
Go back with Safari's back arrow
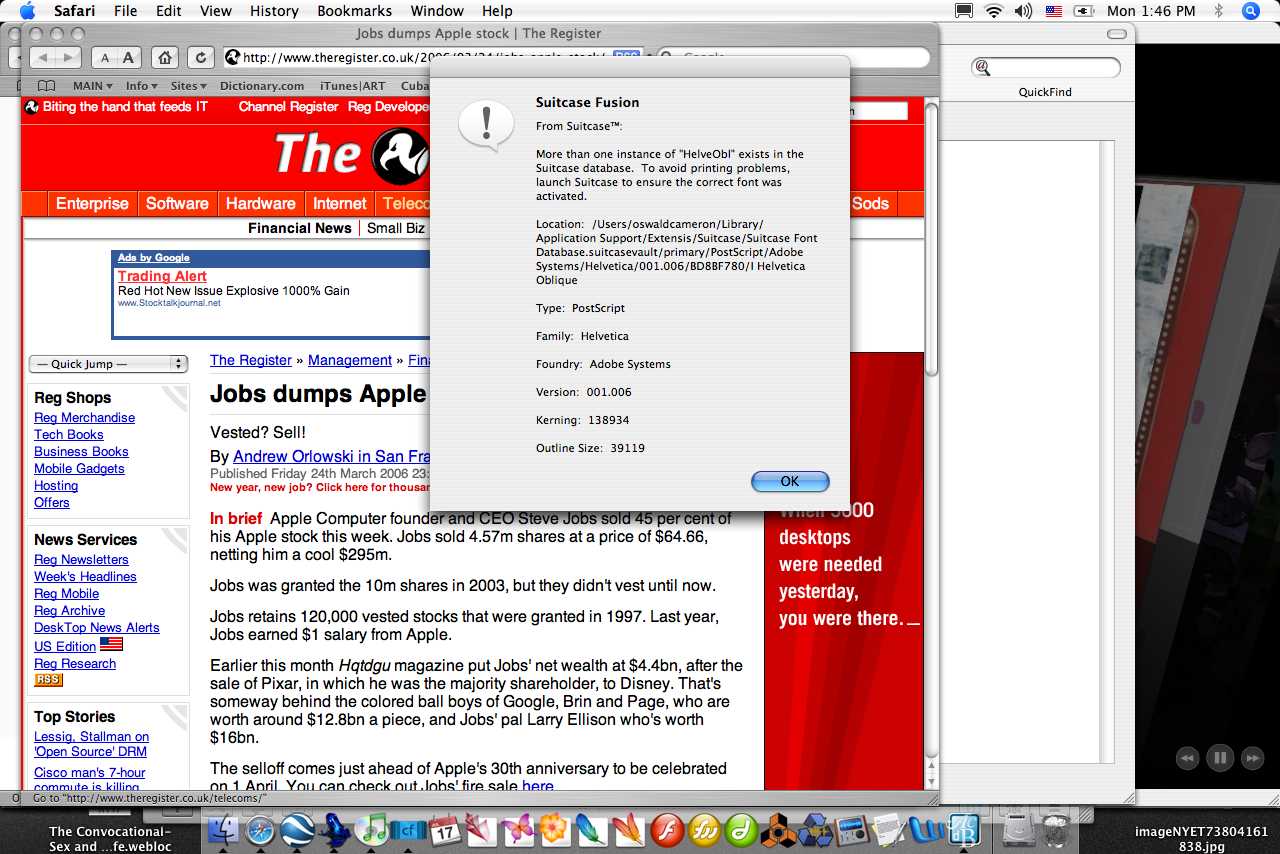coord(43,57)
